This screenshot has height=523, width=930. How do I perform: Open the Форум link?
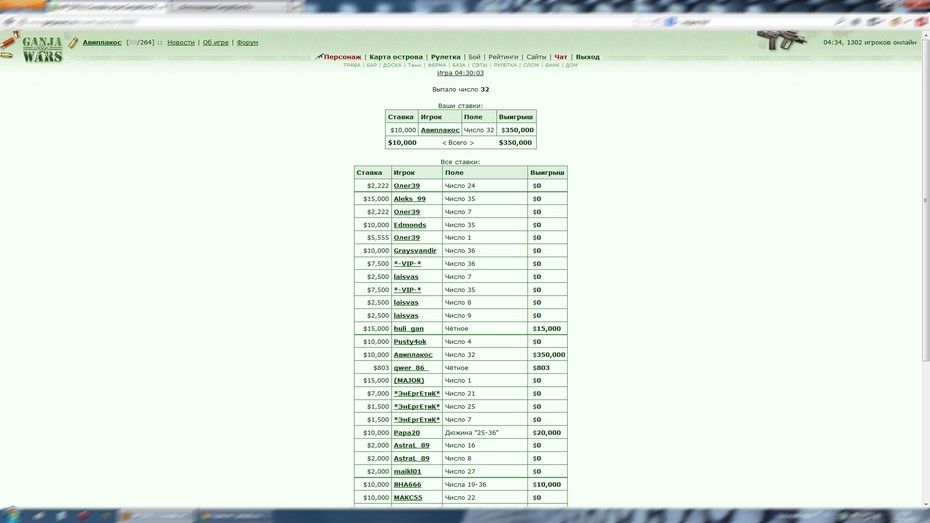(x=247, y=43)
